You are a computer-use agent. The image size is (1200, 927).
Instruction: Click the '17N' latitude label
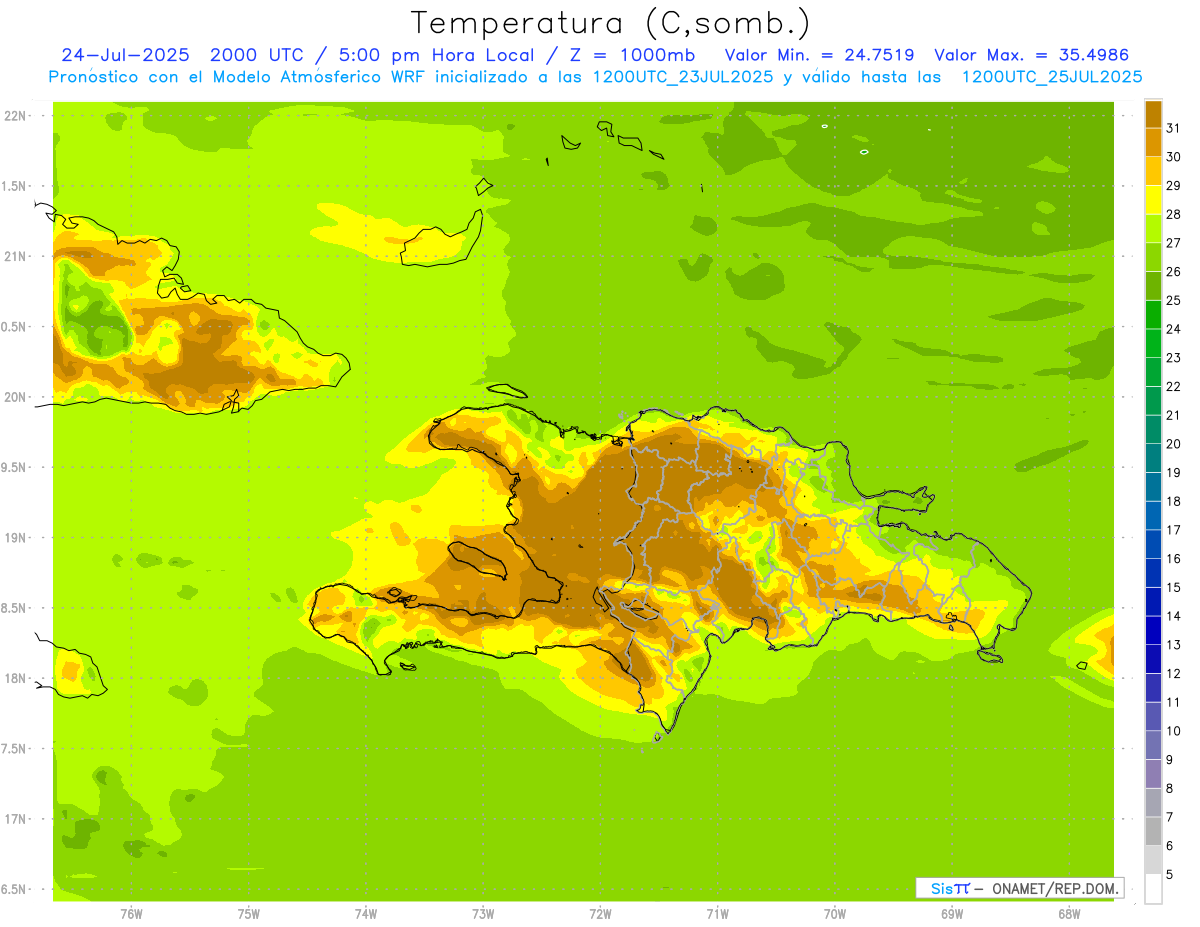[x=16, y=819]
